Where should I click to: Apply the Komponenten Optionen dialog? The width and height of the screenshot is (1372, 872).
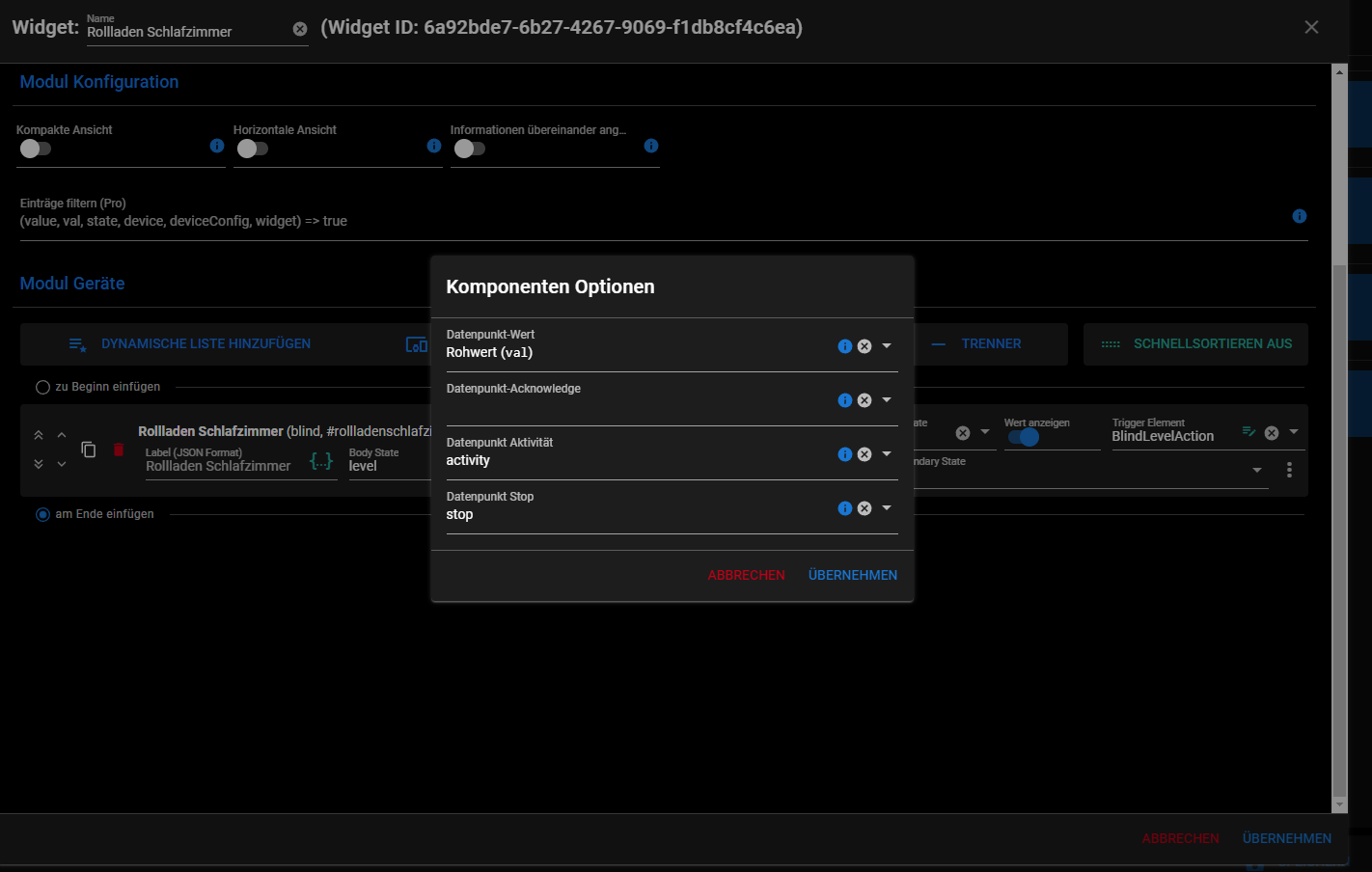point(853,575)
